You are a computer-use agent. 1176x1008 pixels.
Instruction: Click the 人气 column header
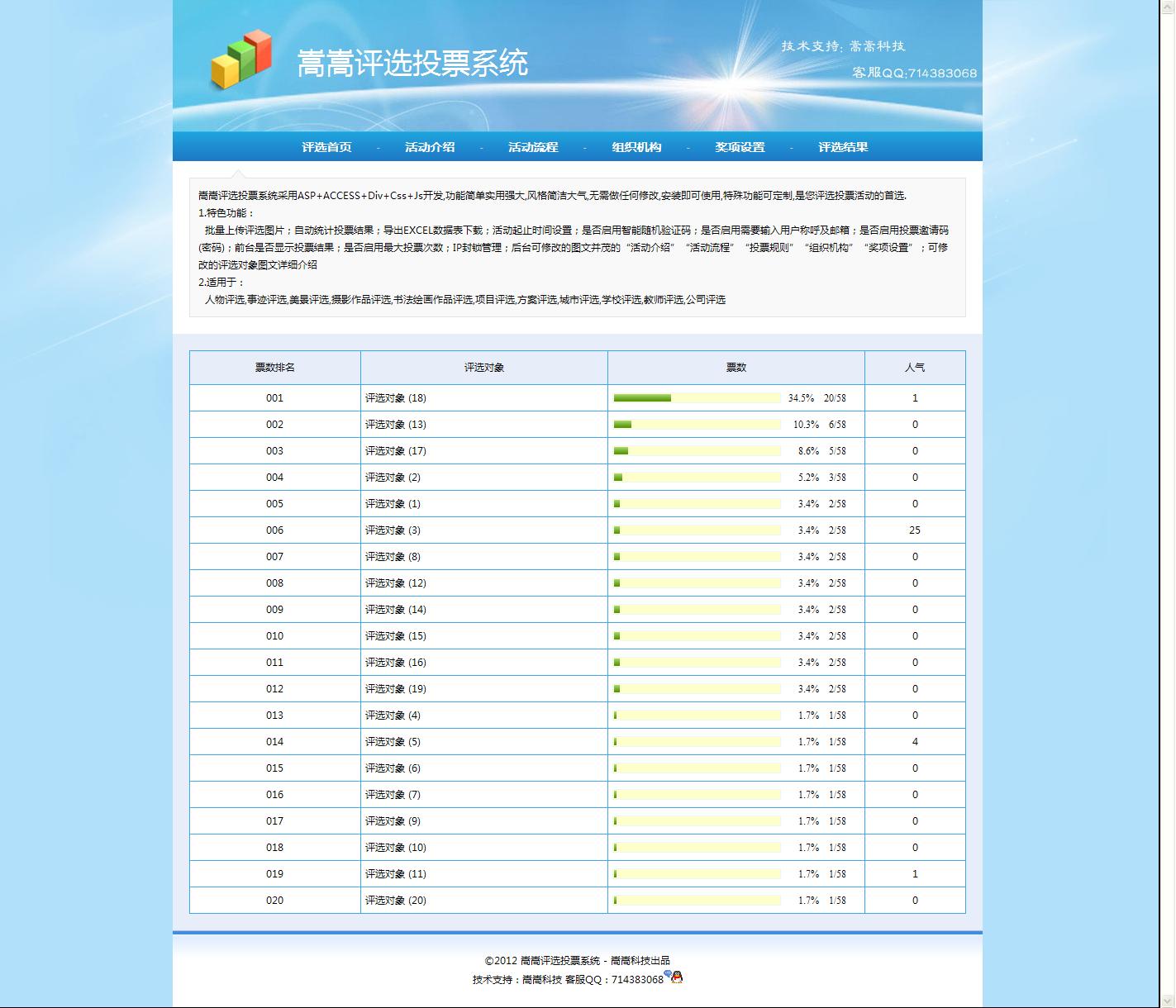tap(914, 368)
